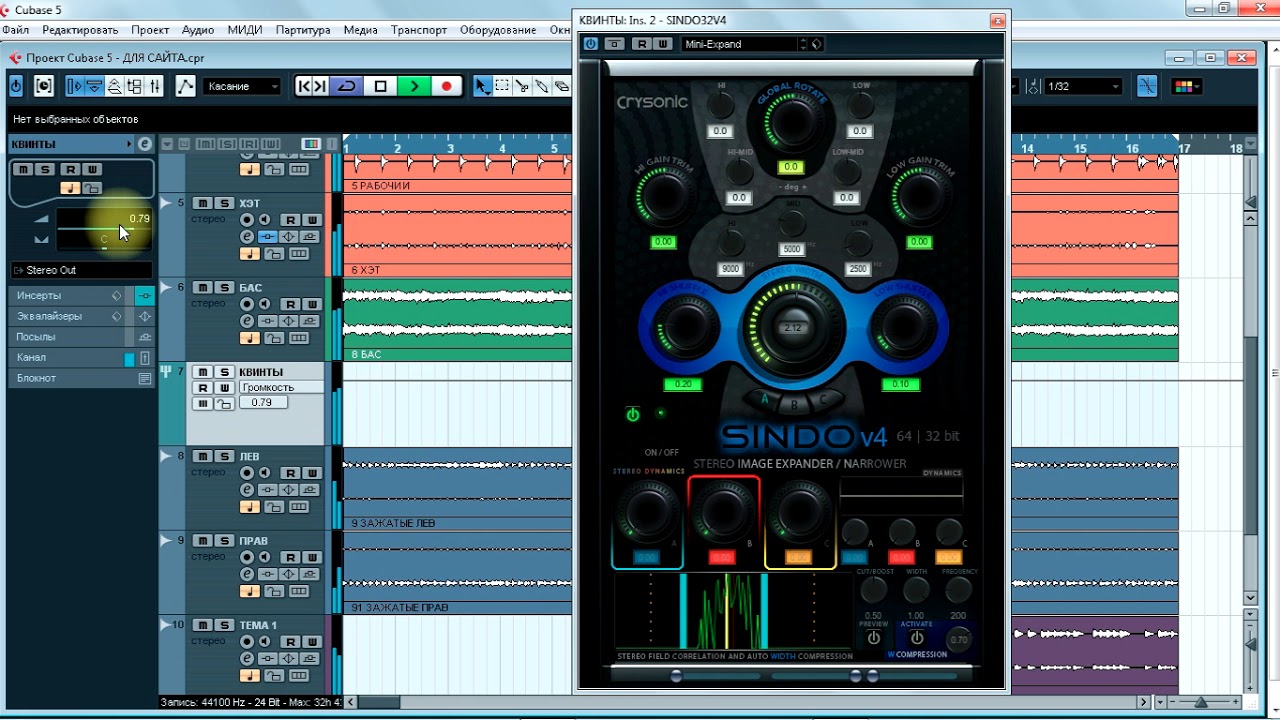Start playback with the green Play button
1280x720 pixels.
coord(413,86)
